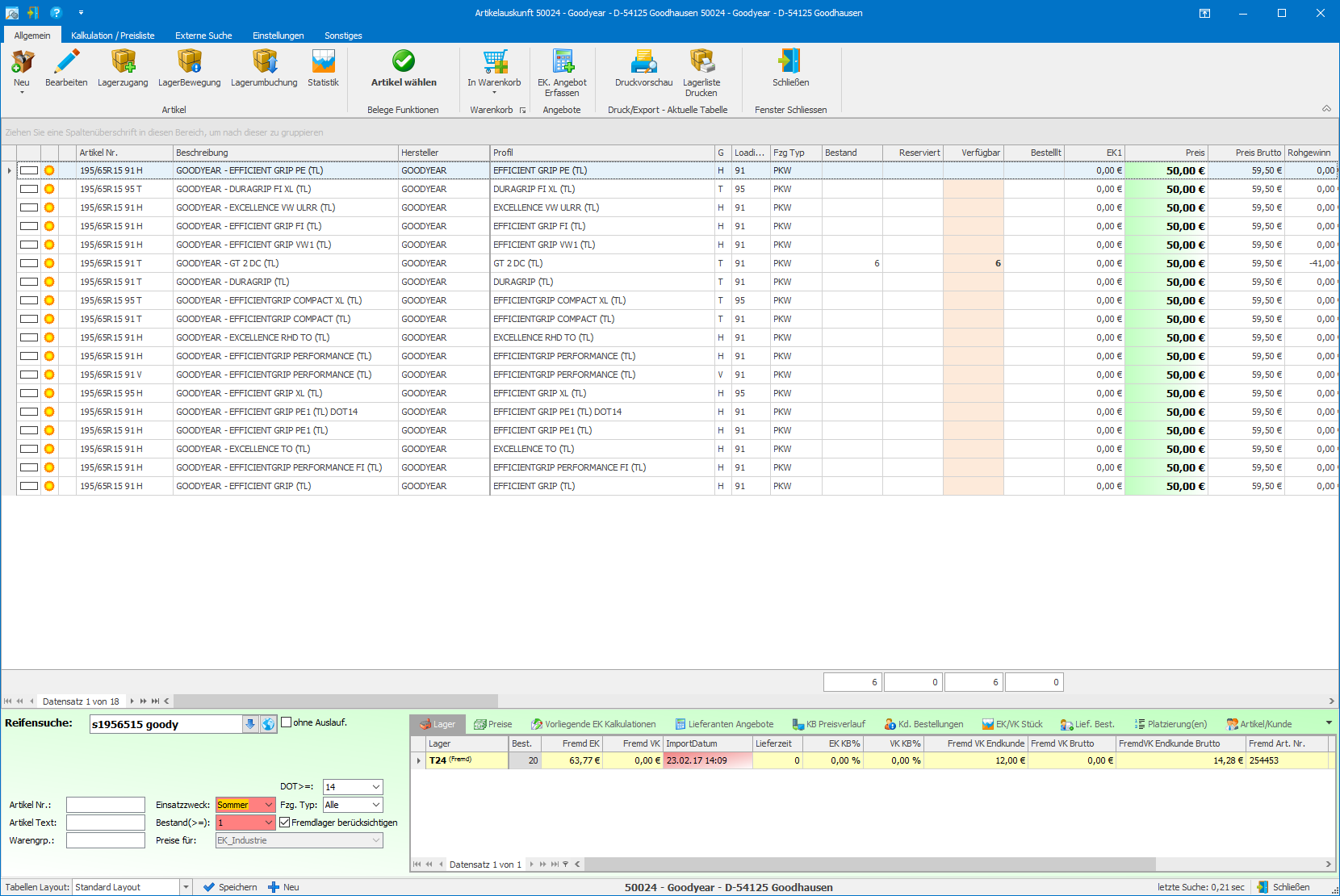Switch to Lieferanten Angebote tab
1340x896 pixels.
[x=725, y=724]
